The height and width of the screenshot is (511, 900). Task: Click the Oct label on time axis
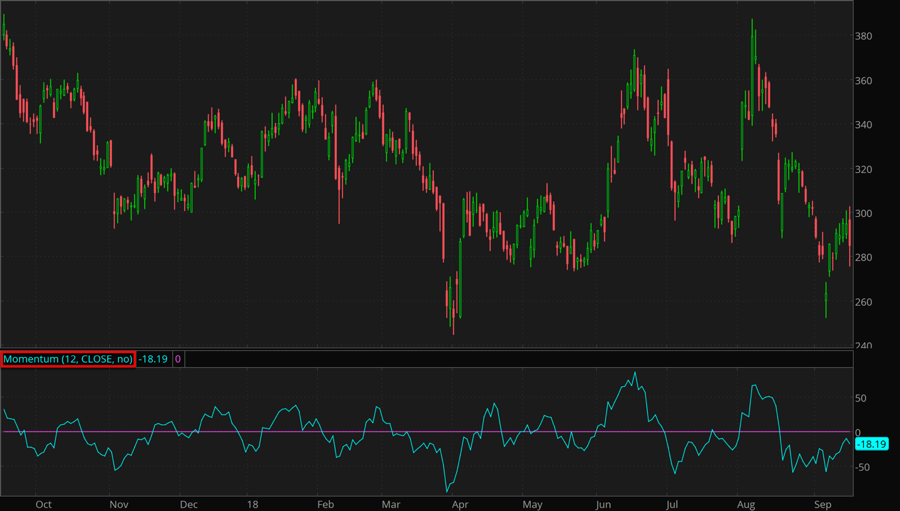(x=43, y=505)
